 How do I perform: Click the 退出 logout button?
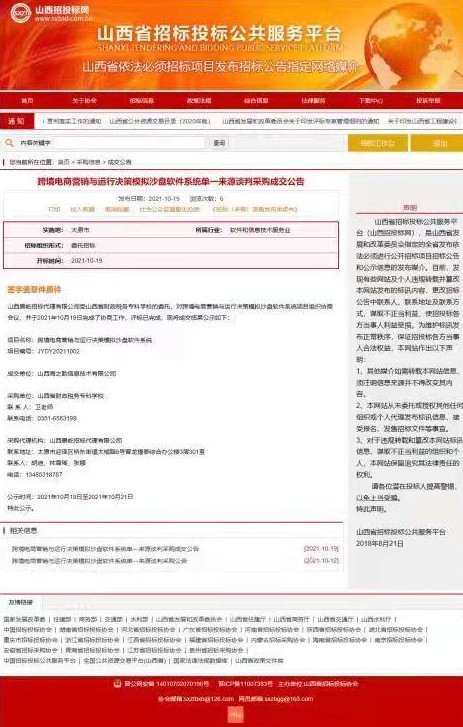point(439,143)
